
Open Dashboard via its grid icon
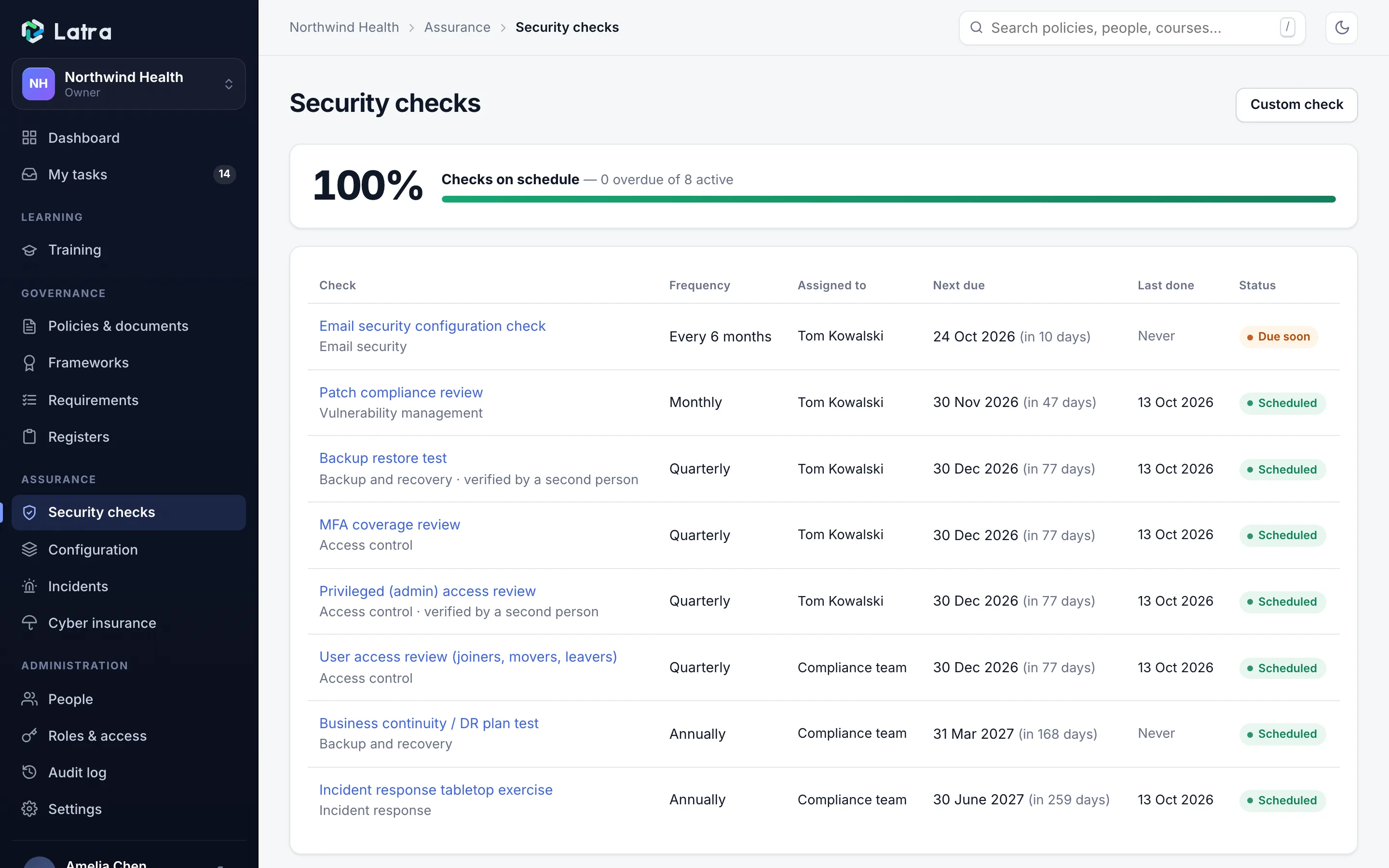pos(29,138)
